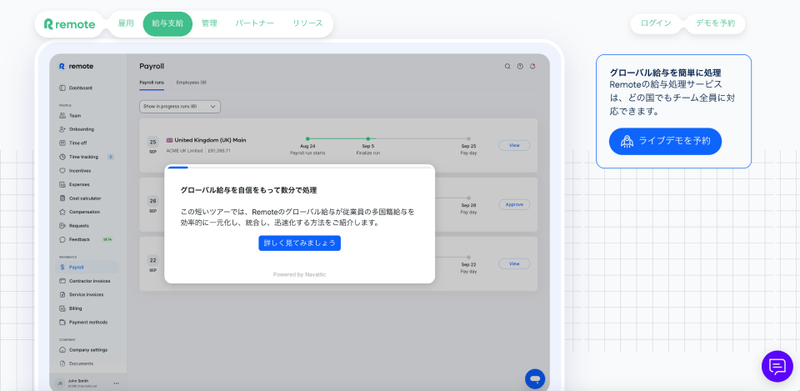Screen dimensions: 800x391
Task: Click the Approve button on Sep 26 run
Action: 514,205
